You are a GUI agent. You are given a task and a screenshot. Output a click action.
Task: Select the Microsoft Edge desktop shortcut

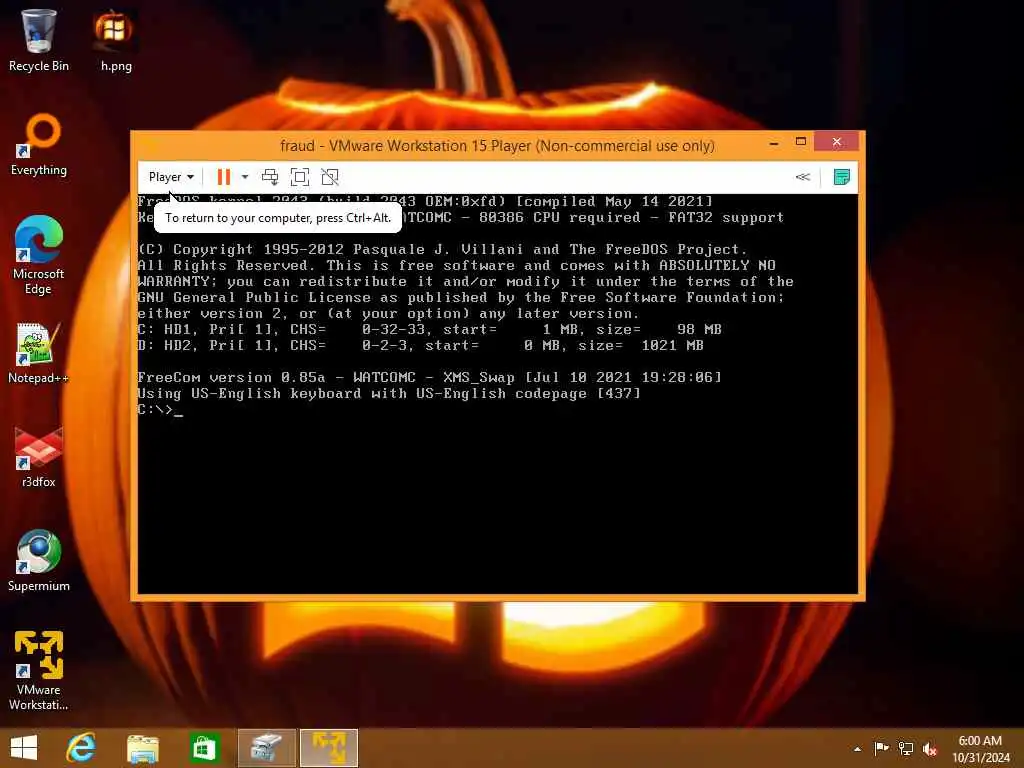(x=39, y=255)
